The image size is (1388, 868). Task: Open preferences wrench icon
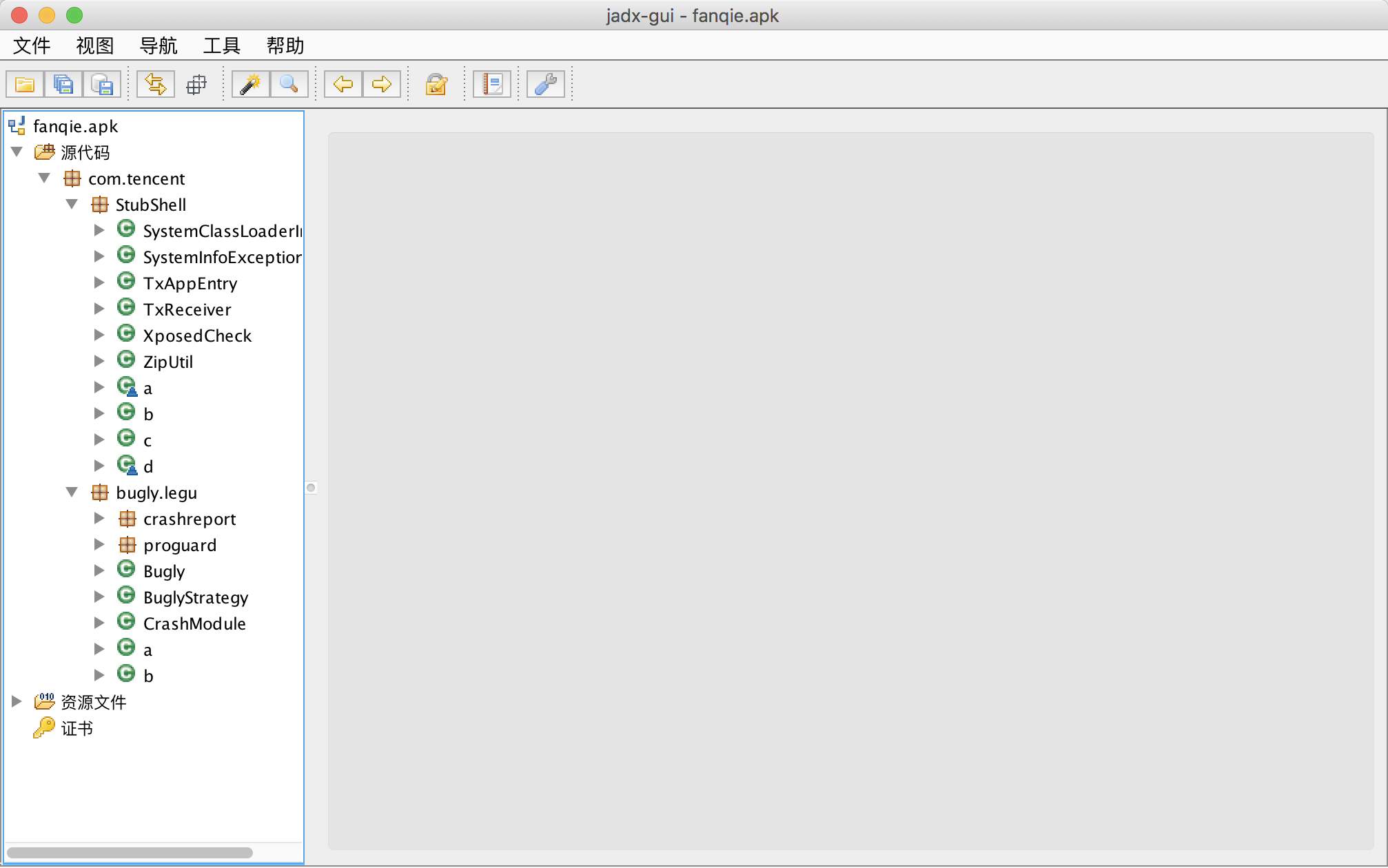tap(546, 85)
